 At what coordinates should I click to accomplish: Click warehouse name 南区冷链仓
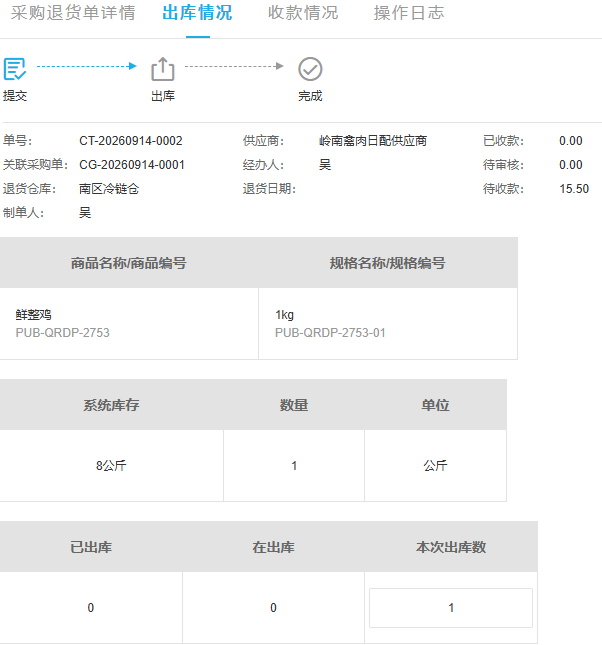[109, 188]
